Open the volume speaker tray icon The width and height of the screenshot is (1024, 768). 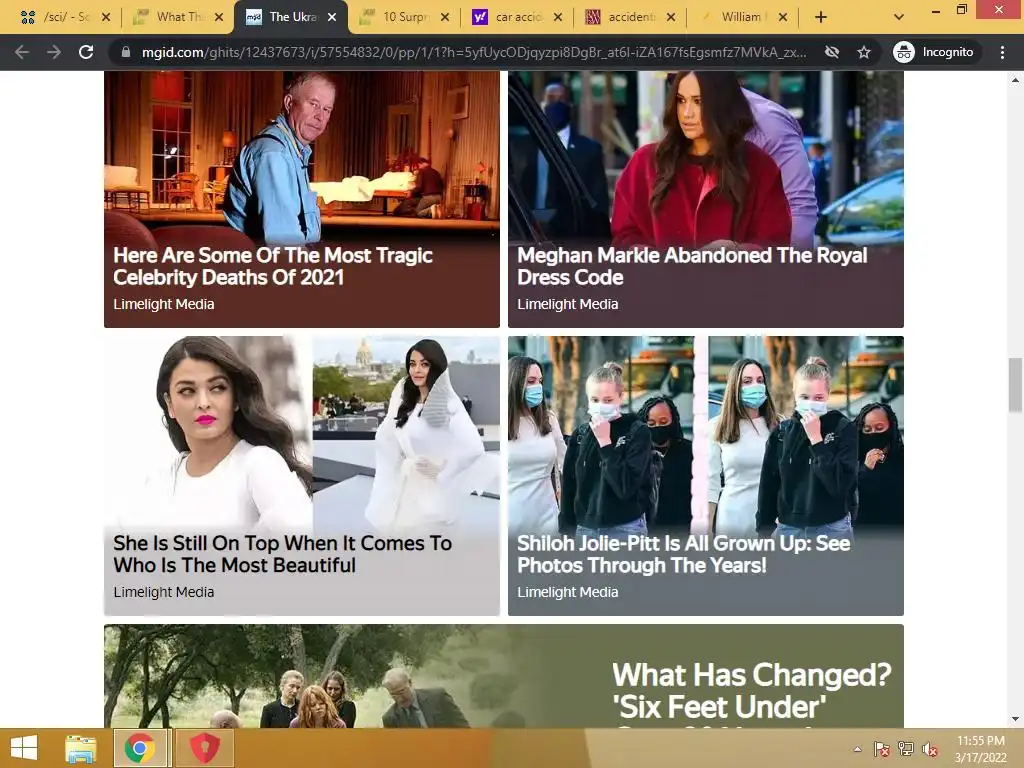click(x=930, y=749)
